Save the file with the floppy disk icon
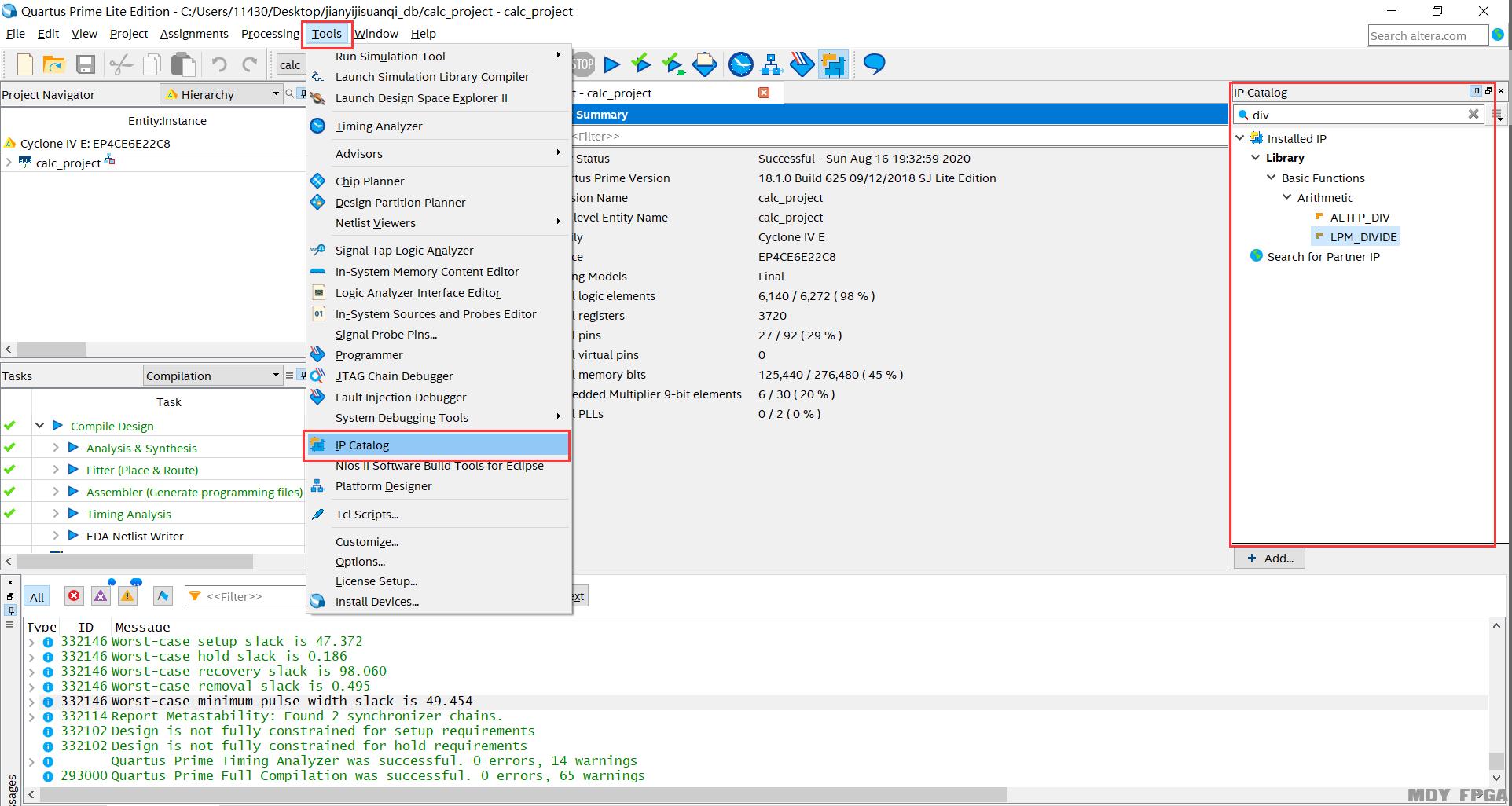 pos(85,64)
